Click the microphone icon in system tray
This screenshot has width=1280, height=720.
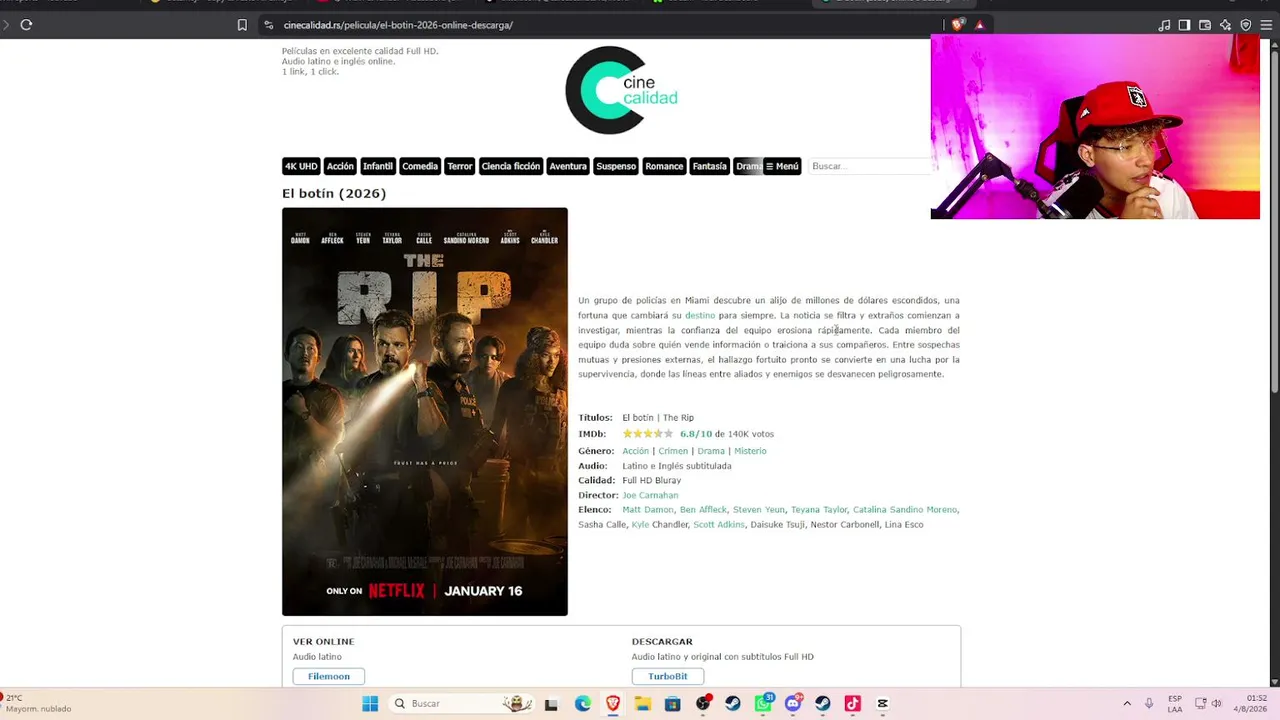click(1149, 703)
